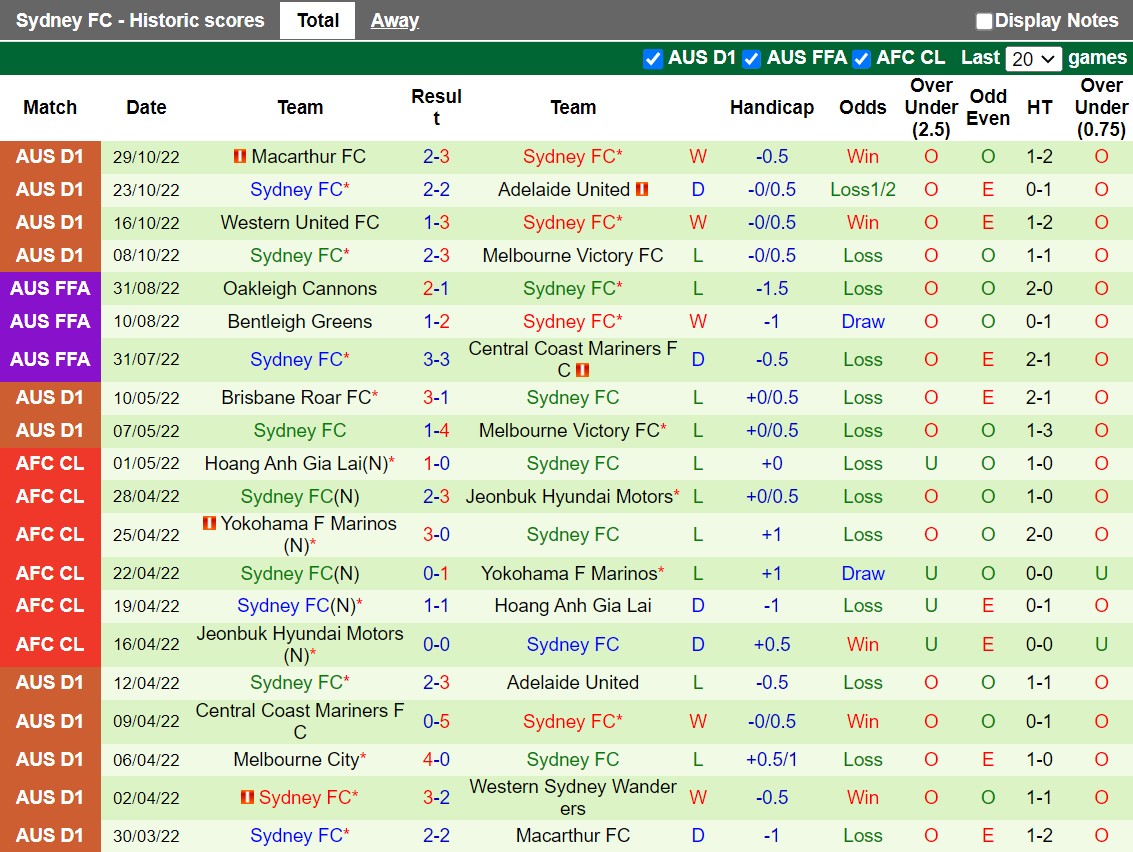Open the last games count dropdown showing 20
1133x852 pixels.
coord(1033,58)
